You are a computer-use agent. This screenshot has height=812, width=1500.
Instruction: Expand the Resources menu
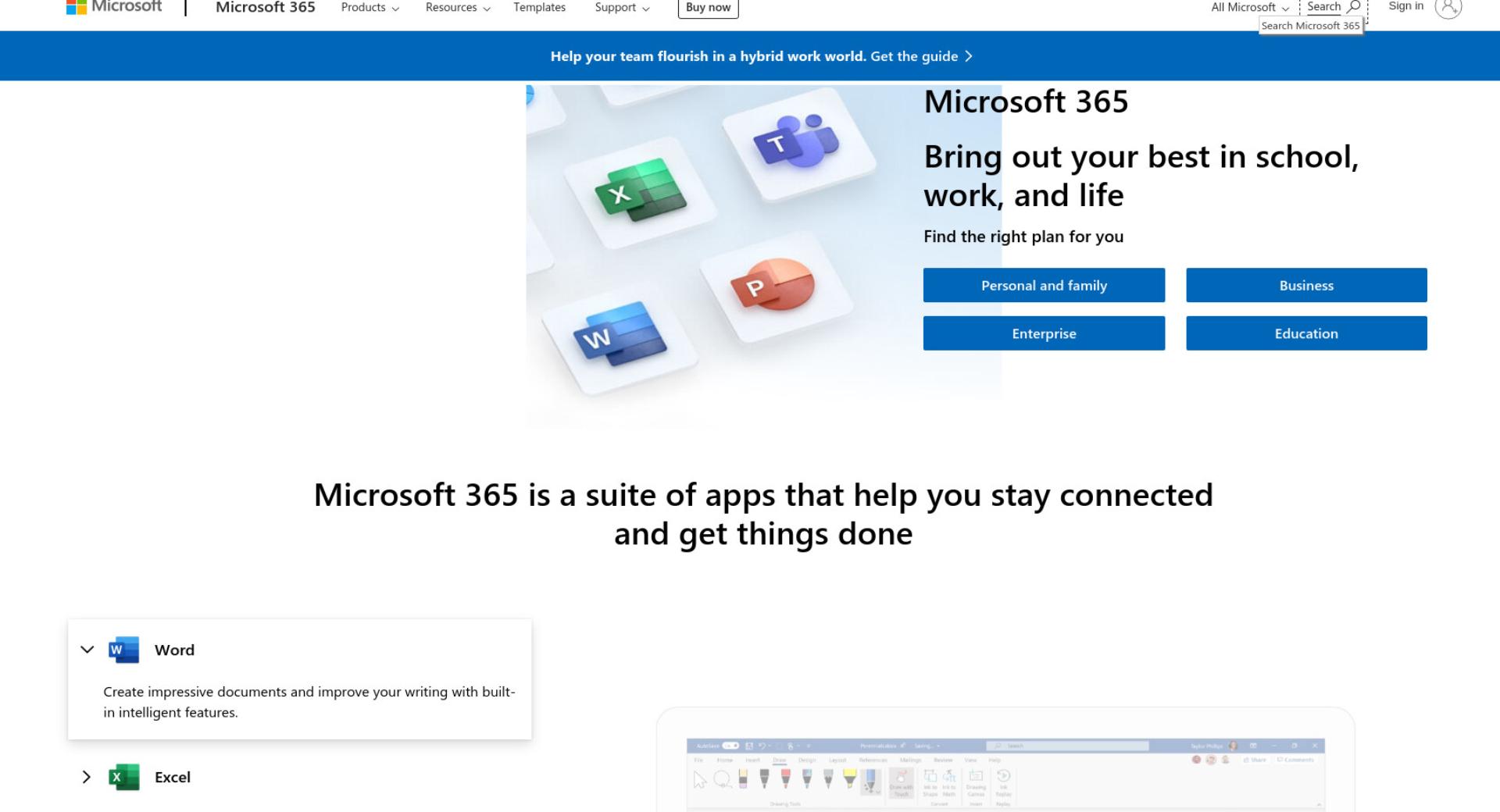tap(458, 8)
